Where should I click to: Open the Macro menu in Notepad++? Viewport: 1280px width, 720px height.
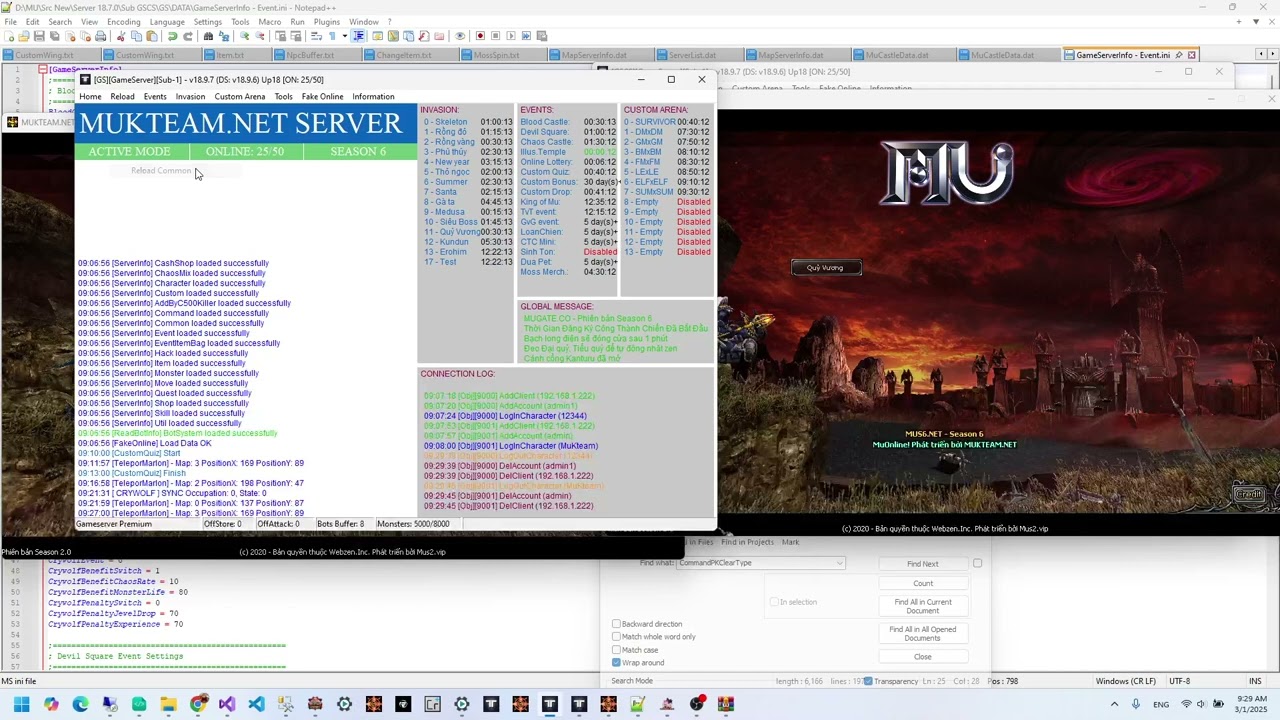pyautogui.click(x=270, y=22)
